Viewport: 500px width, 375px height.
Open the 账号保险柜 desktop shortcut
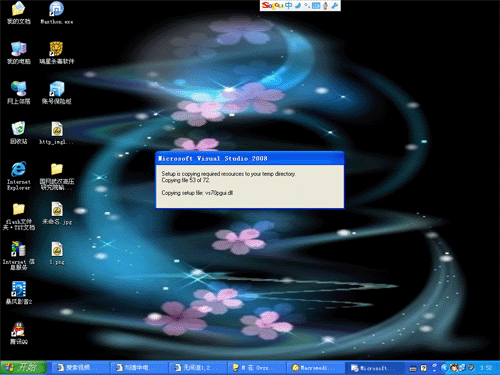pos(56,93)
